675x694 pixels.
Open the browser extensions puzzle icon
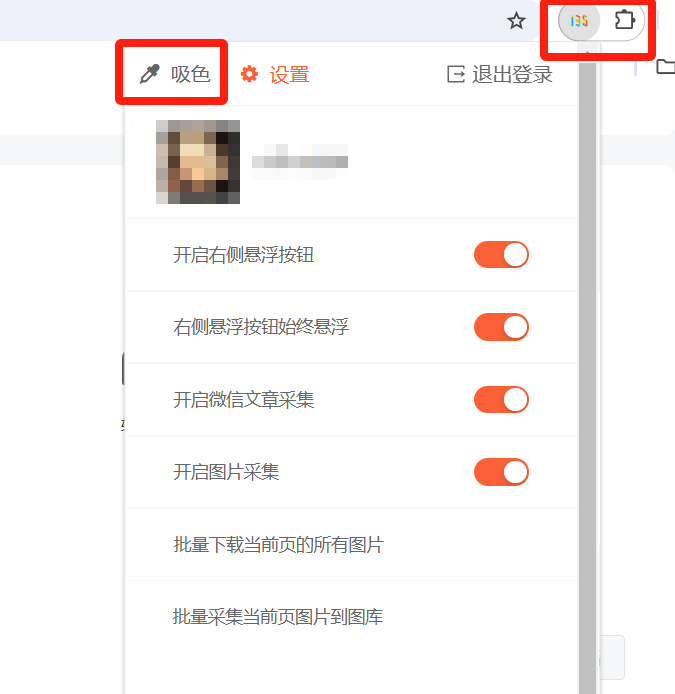pyautogui.click(x=625, y=20)
